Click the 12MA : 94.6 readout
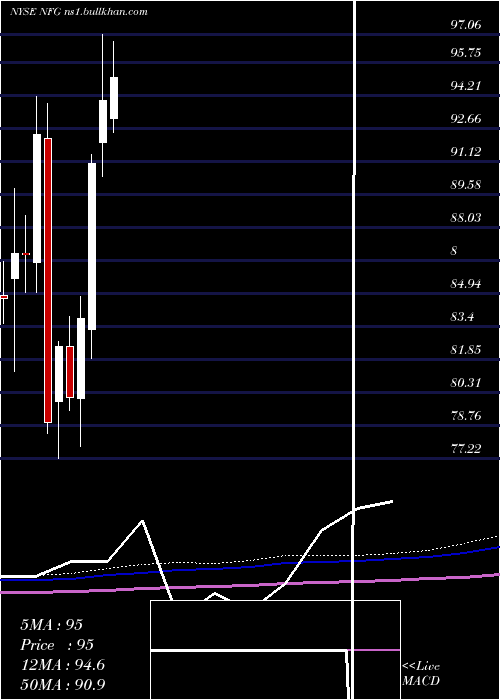 click(x=63, y=665)
